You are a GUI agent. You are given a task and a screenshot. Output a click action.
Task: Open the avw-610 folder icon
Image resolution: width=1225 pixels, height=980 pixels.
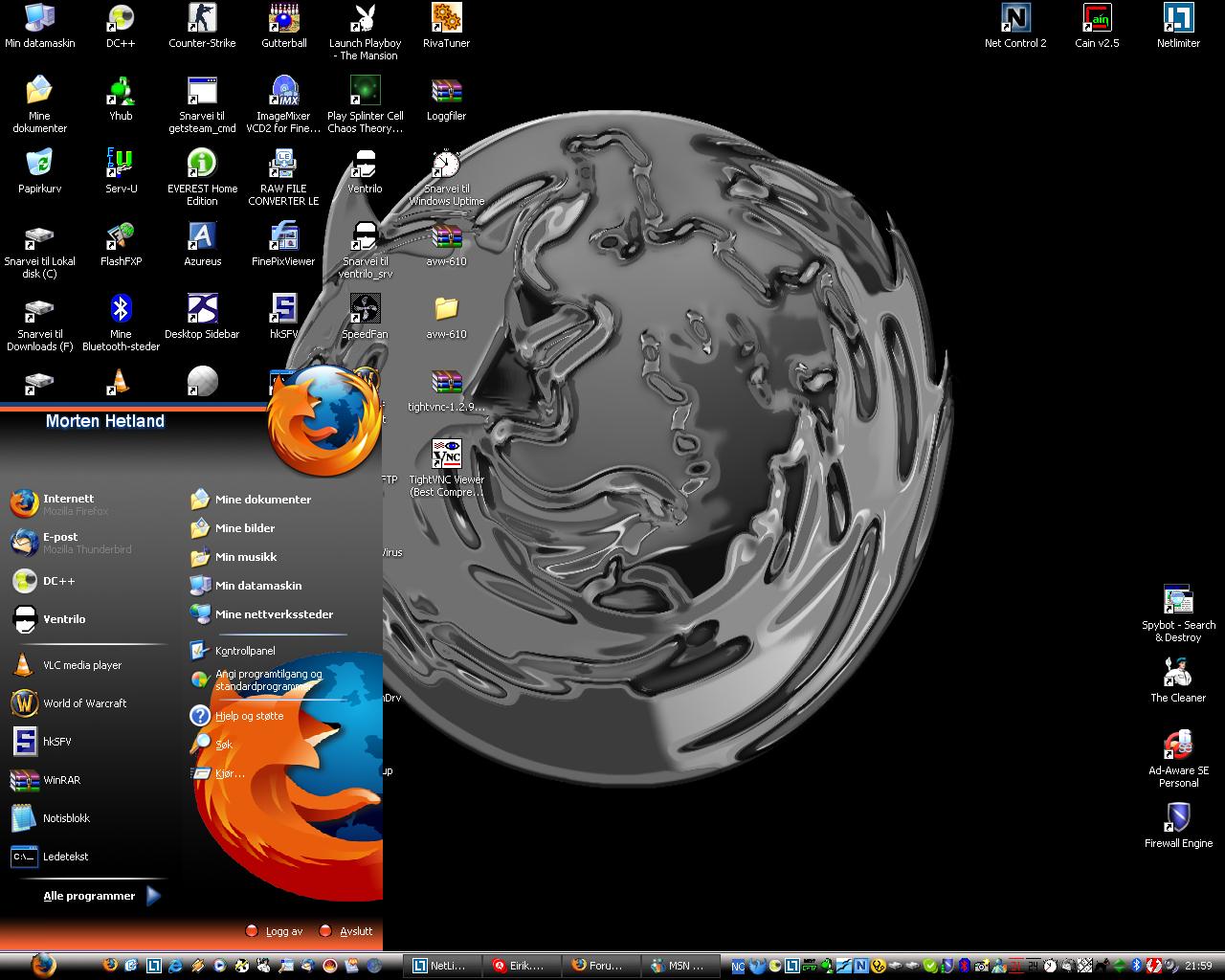446,317
